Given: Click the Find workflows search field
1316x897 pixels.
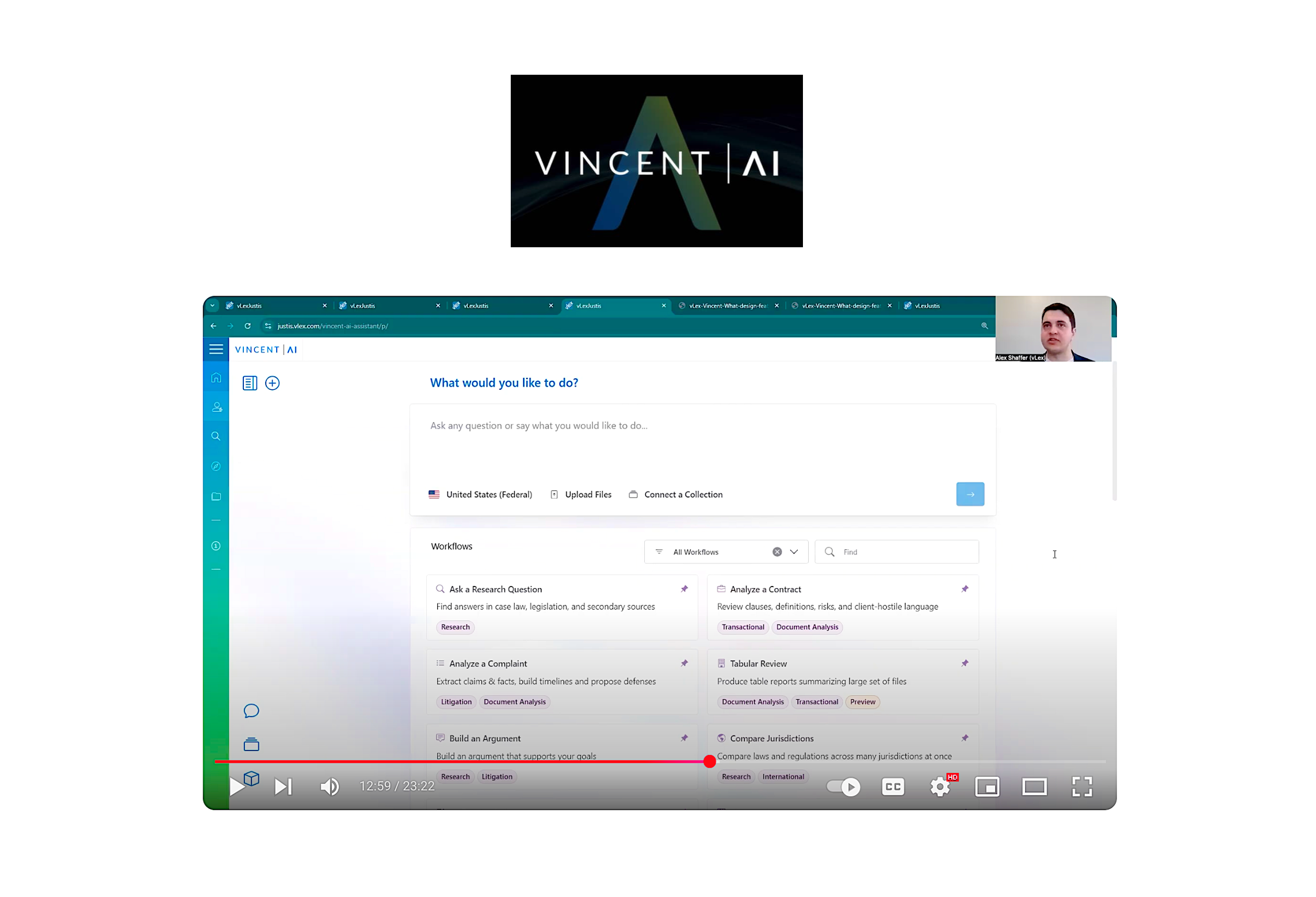Looking at the screenshot, I should coord(898,553).
